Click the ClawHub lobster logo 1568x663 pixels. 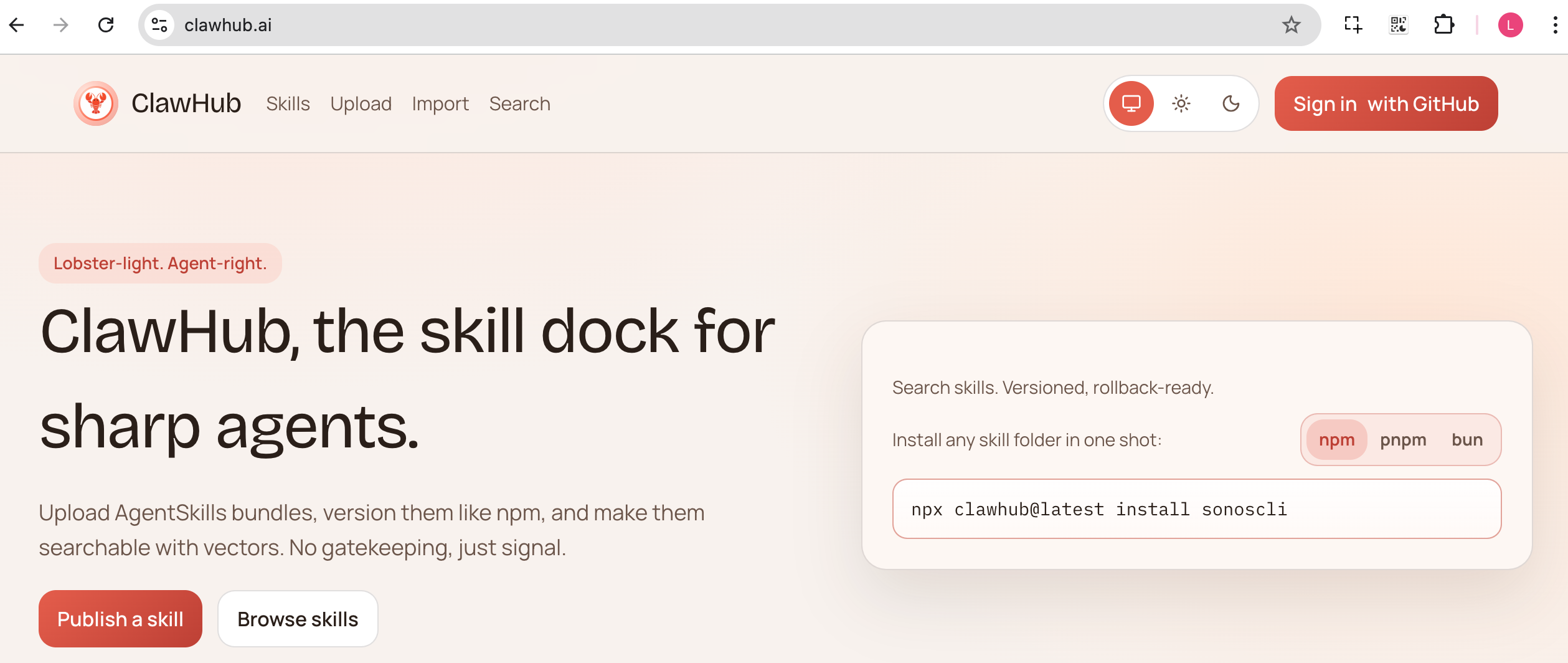click(95, 103)
